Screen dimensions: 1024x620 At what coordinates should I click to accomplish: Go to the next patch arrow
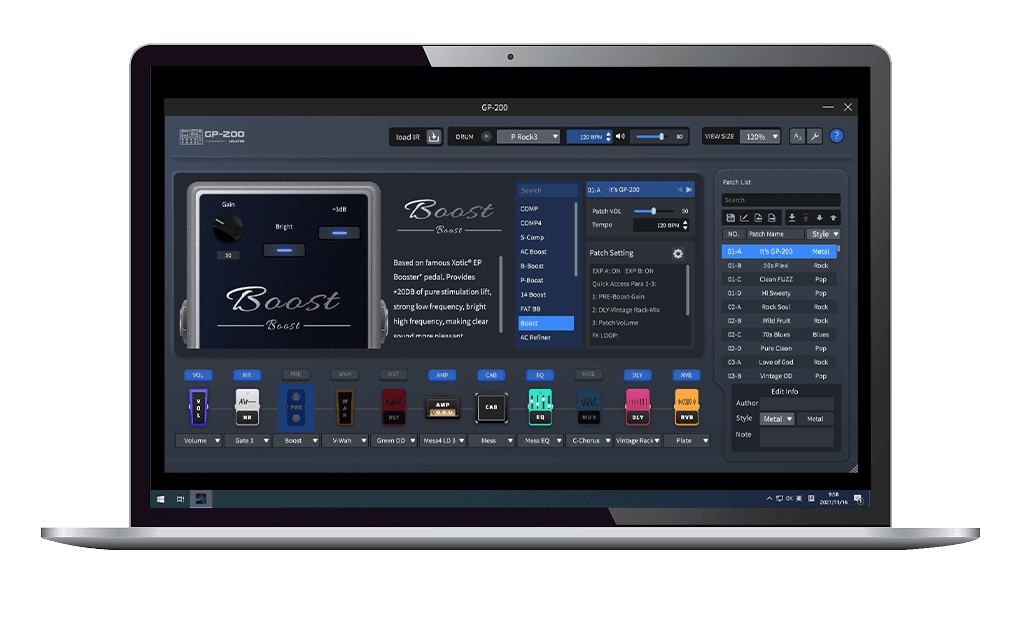(x=688, y=189)
